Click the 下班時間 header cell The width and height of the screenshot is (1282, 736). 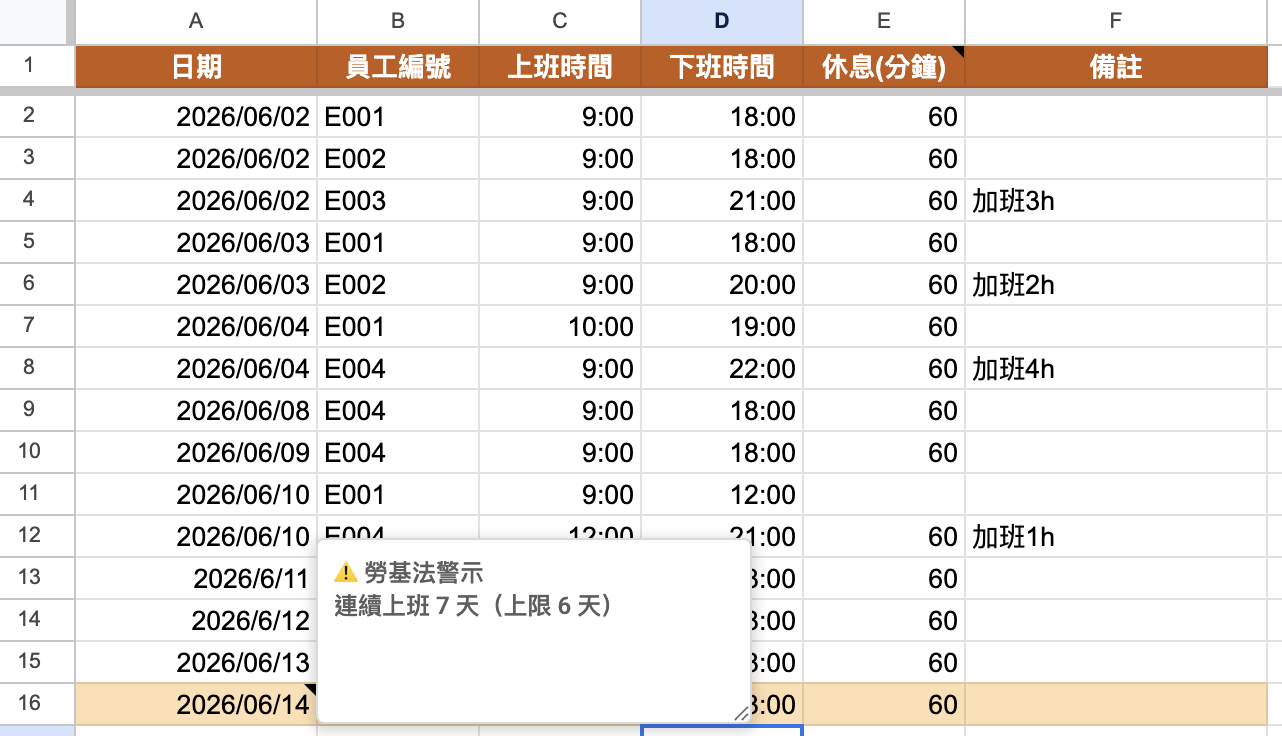[722, 67]
